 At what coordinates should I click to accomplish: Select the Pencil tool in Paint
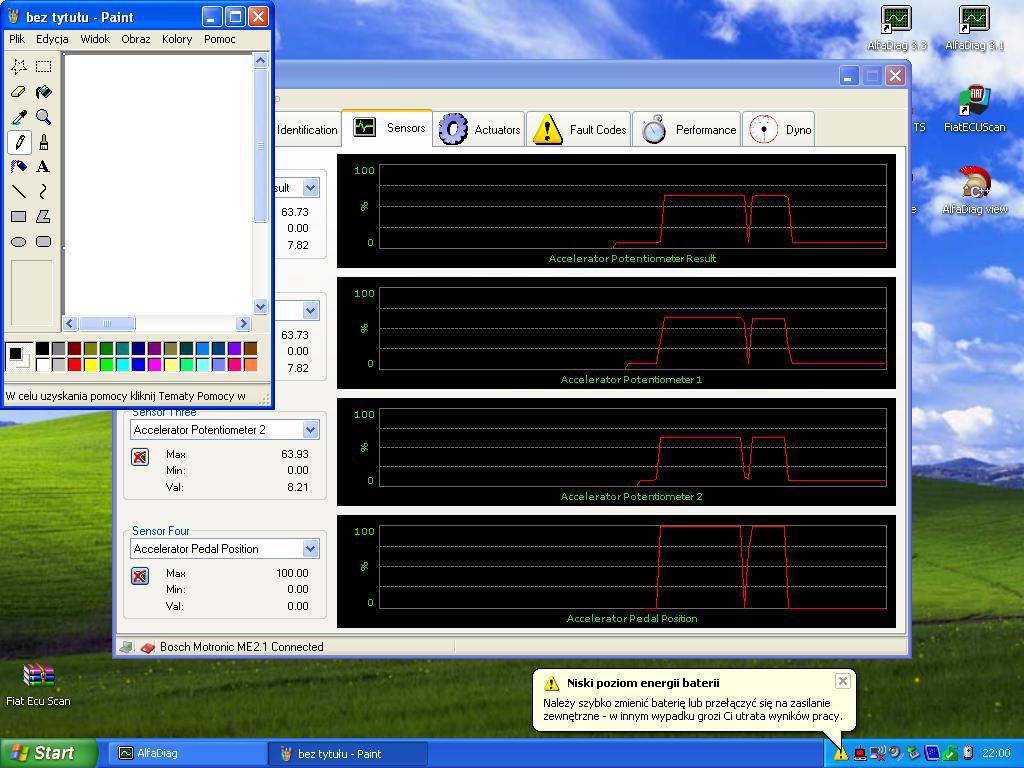coord(19,142)
